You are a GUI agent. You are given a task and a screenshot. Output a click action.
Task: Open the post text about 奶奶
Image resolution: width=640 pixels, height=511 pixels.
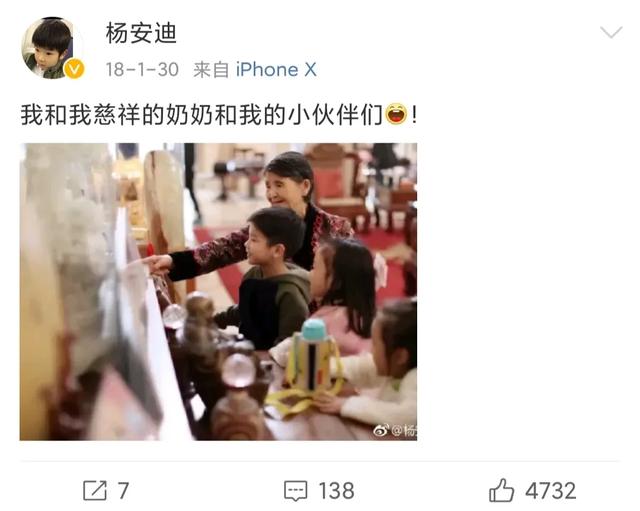coord(219,114)
